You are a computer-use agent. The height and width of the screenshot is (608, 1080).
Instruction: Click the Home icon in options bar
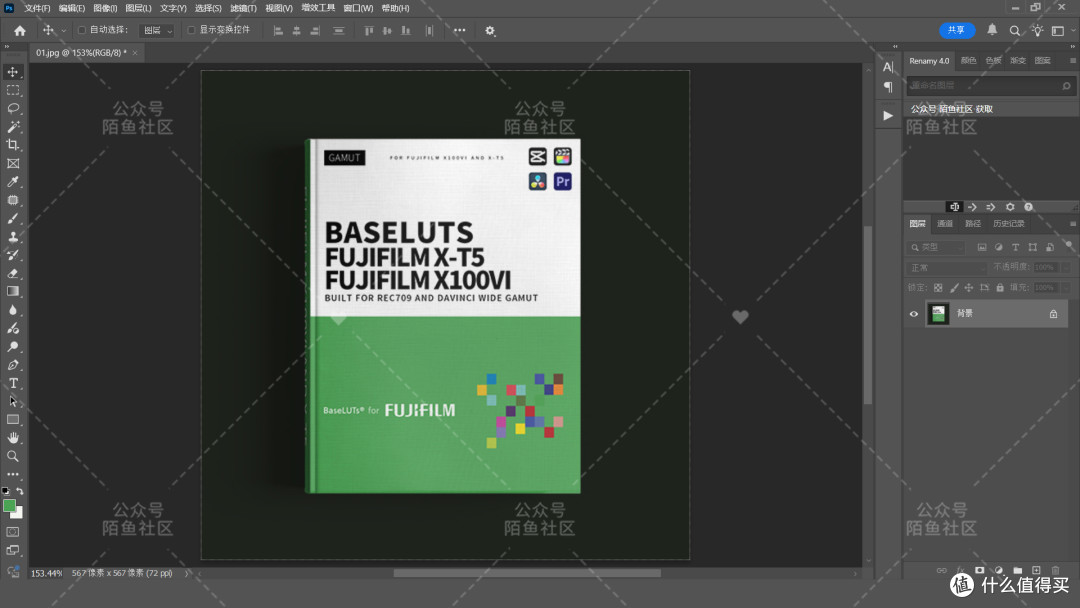(20, 30)
